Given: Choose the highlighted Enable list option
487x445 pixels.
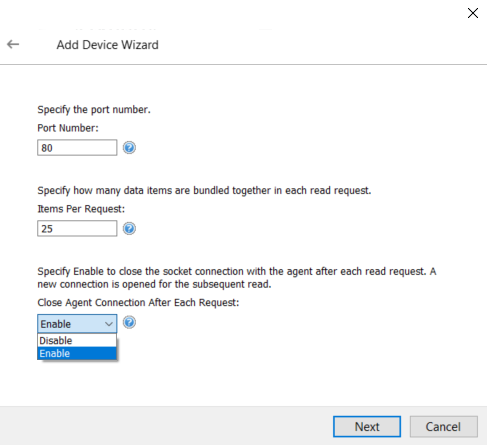Looking at the screenshot, I should [x=77, y=353].
